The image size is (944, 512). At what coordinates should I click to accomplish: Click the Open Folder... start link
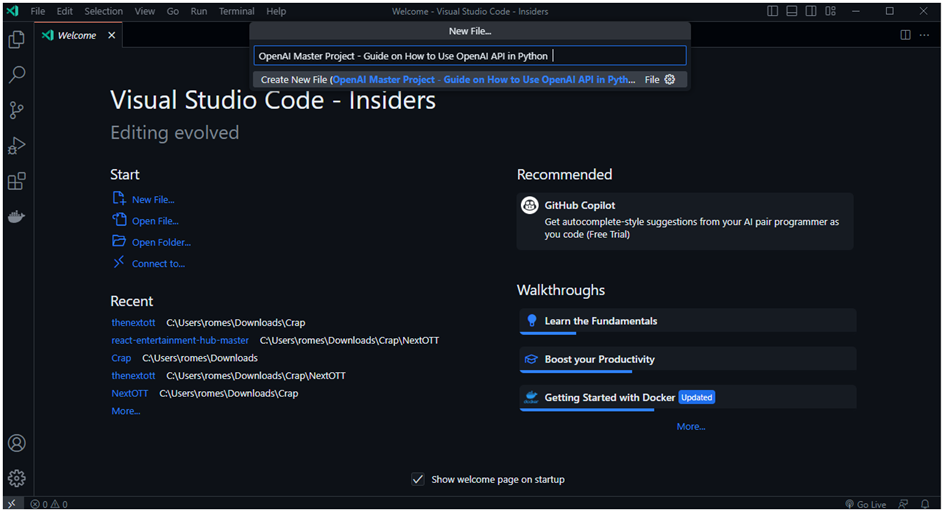(x=152, y=242)
